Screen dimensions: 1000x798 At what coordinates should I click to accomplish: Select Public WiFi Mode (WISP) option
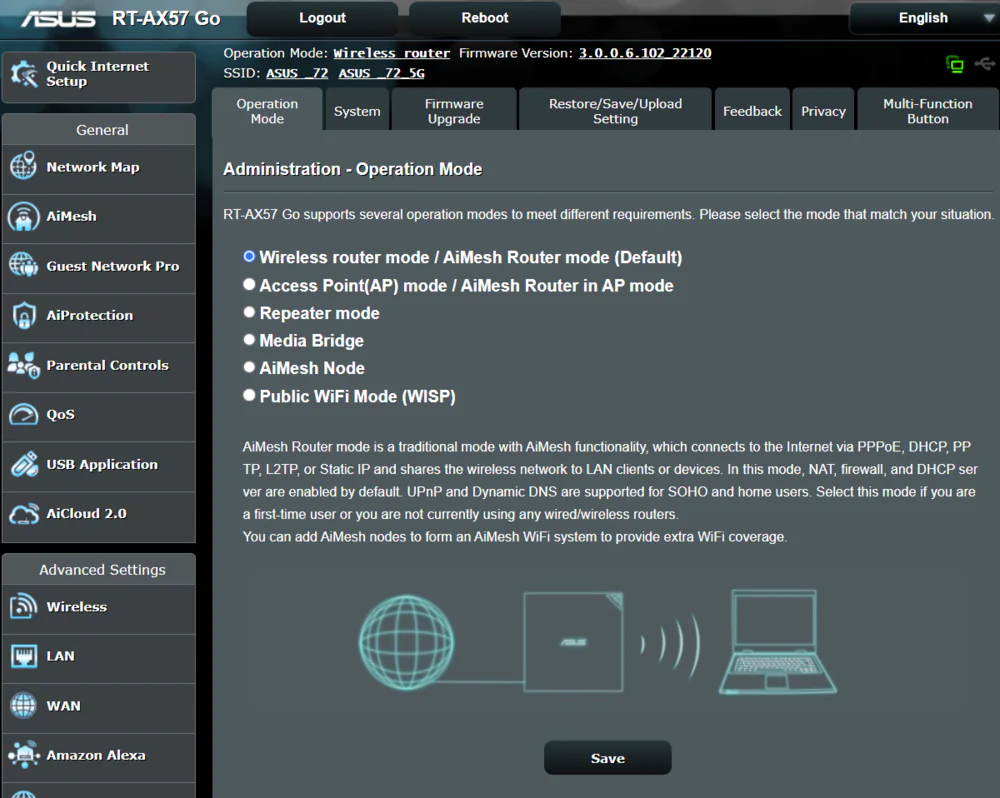(249, 395)
